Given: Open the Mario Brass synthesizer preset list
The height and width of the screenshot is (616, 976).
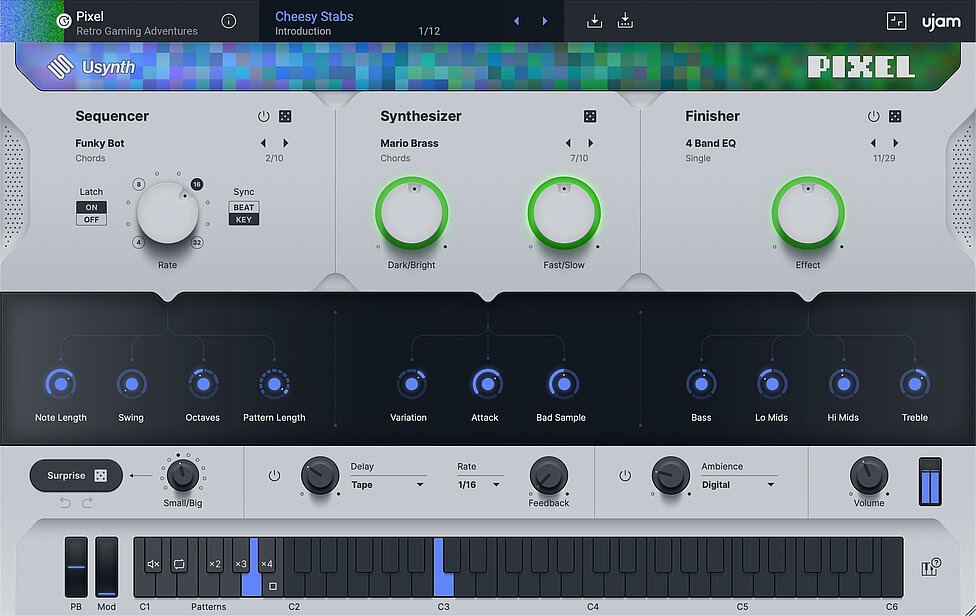Looking at the screenshot, I should tap(410, 144).
